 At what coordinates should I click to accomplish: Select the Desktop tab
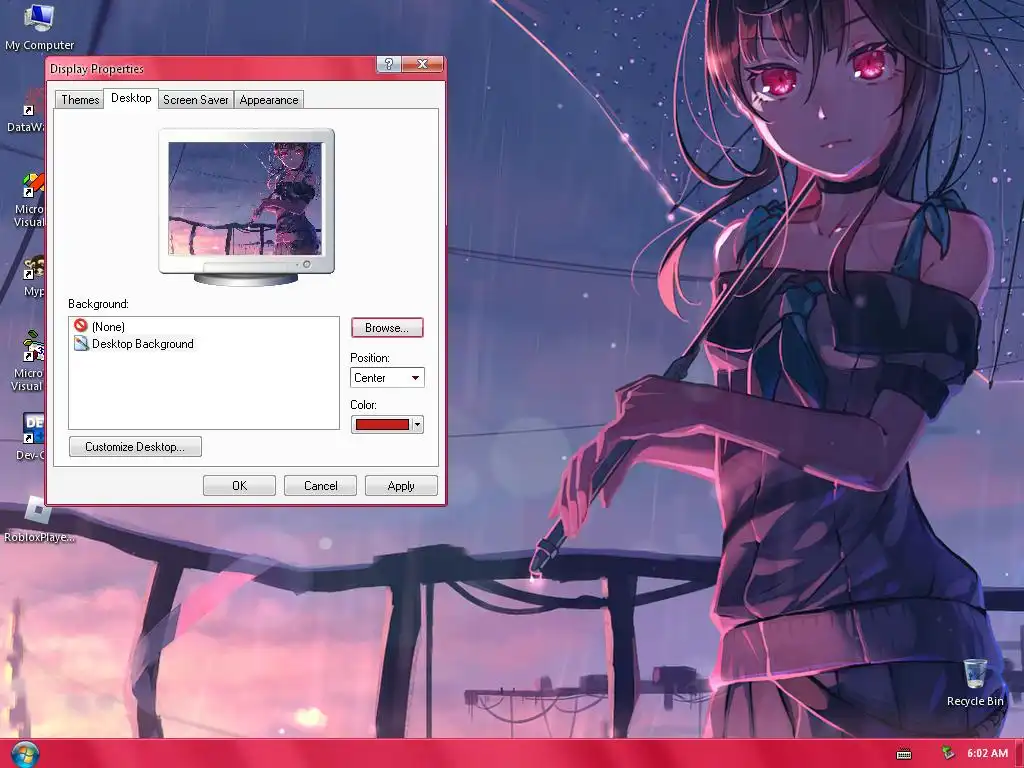tap(131, 98)
